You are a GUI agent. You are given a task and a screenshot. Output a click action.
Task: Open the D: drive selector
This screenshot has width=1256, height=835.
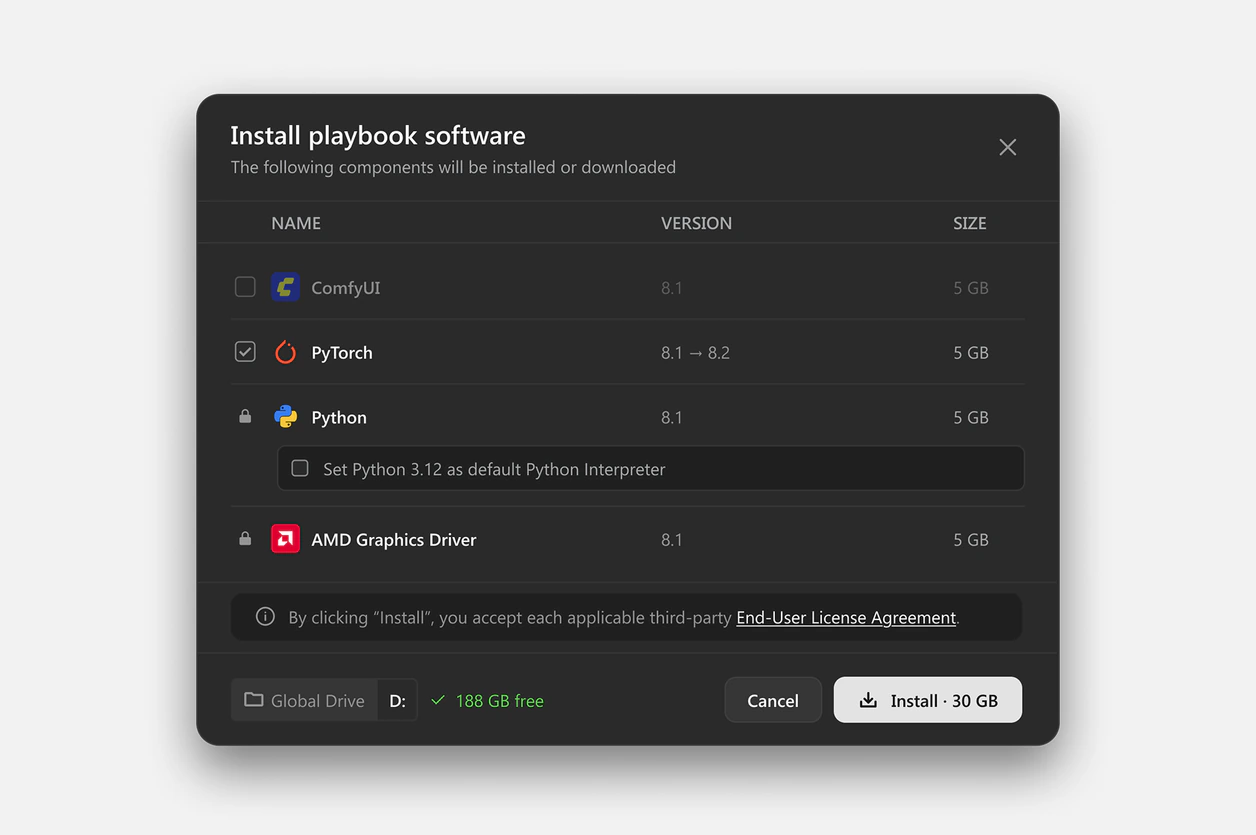pyautogui.click(x=397, y=700)
